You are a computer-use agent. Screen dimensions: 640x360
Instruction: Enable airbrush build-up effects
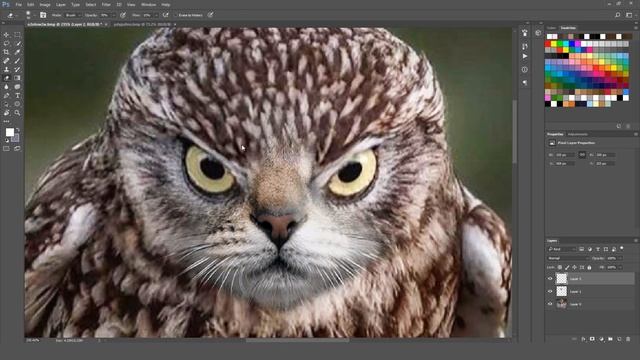165,15
